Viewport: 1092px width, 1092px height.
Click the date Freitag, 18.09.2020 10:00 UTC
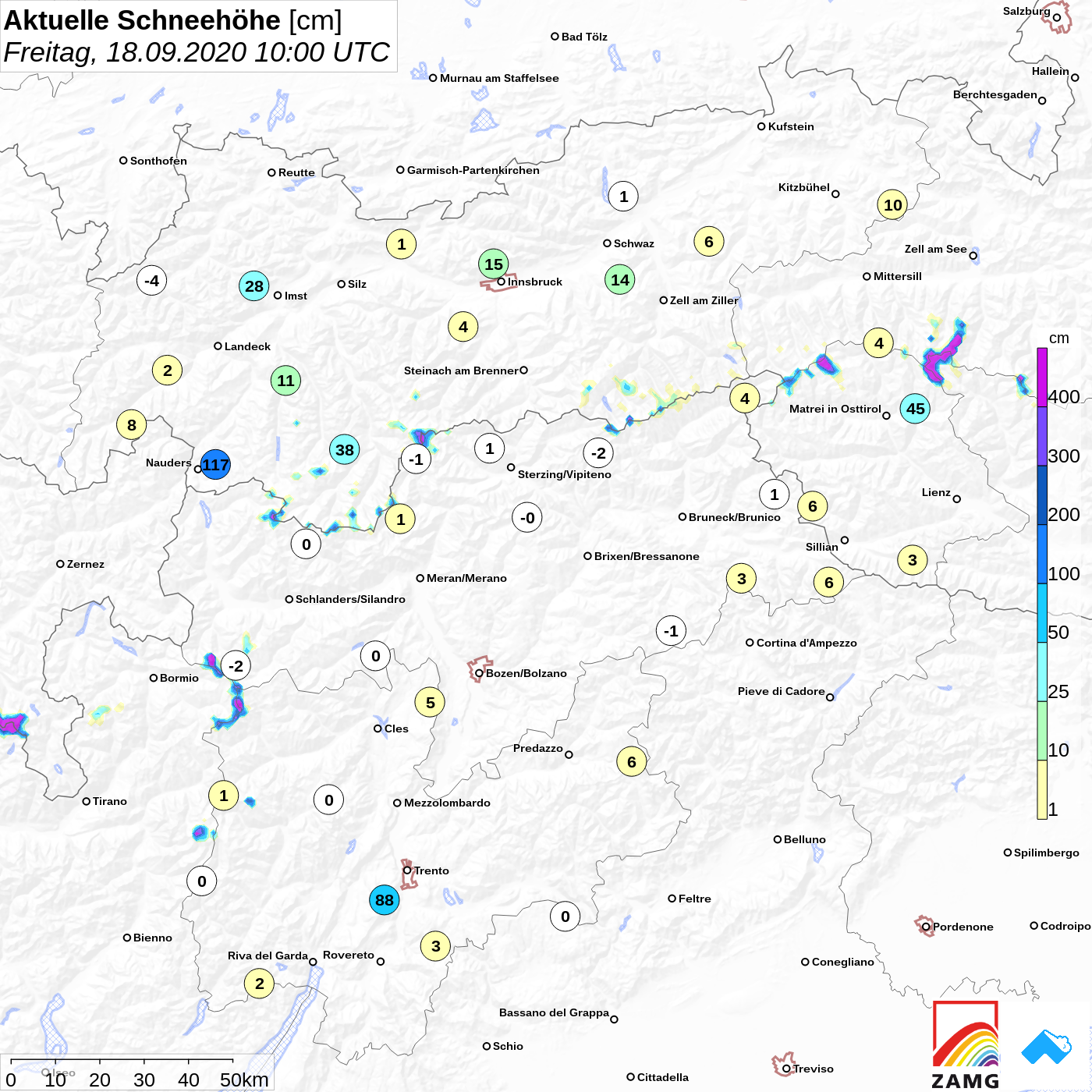pyautogui.click(x=197, y=53)
